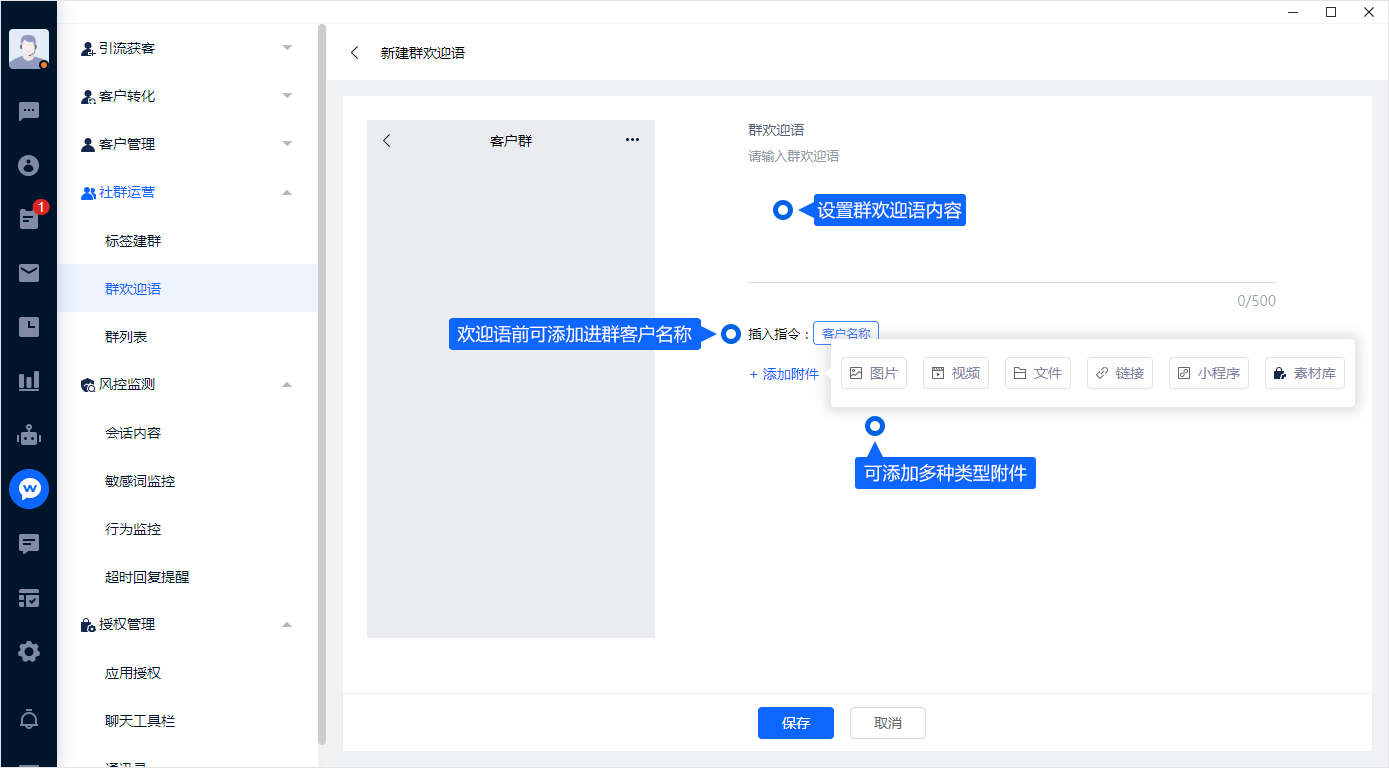Screen dimensions: 1389x768
Task: Insert the 客户名称 command tag
Action: (x=845, y=334)
